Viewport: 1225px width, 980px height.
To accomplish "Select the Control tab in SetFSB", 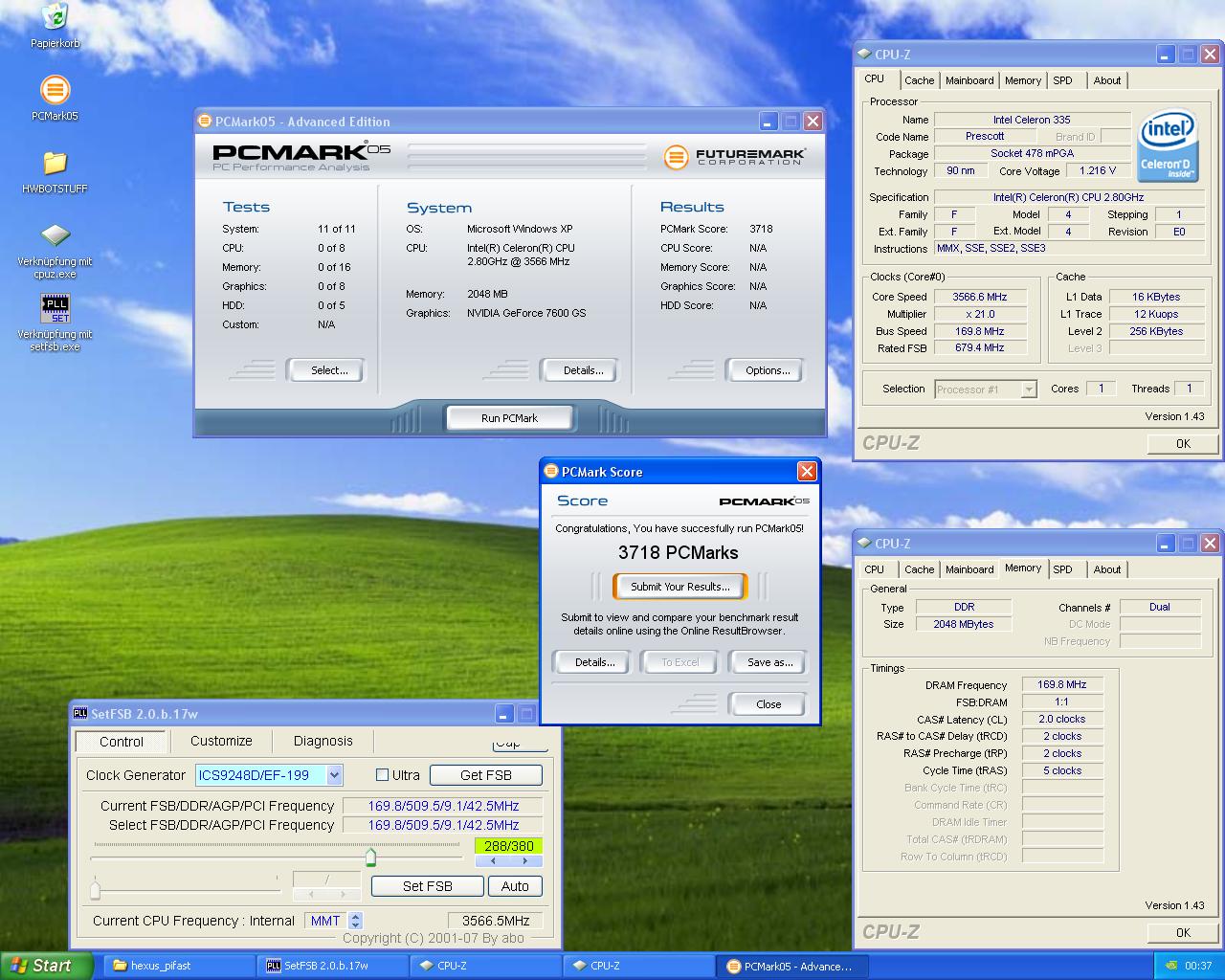I will pyautogui.click(x=122, y=742).
